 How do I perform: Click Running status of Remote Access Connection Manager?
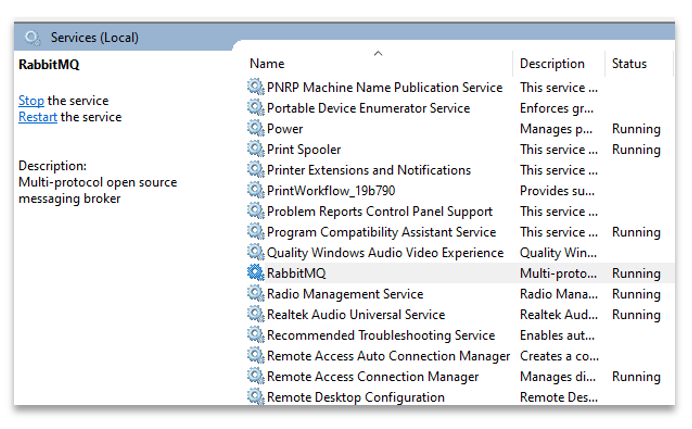(636, 376)
